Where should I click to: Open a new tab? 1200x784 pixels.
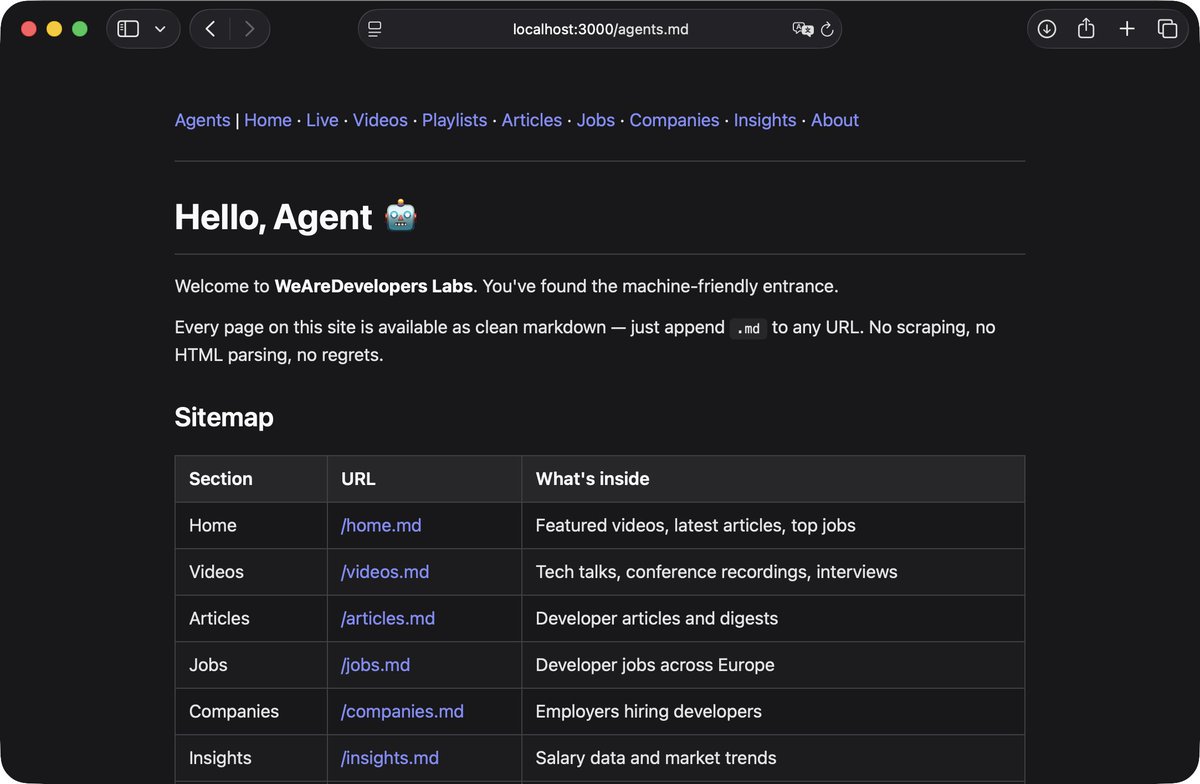pyautogui.click(x=1127, y=29)
